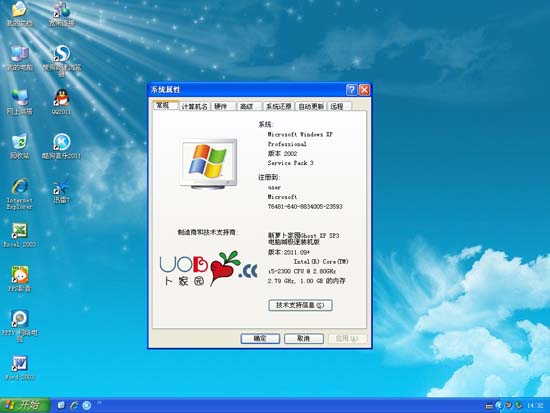
Task: Switch to the 远程 (Remote) tab
Action: pyautogui.click(x=339, y=106)
